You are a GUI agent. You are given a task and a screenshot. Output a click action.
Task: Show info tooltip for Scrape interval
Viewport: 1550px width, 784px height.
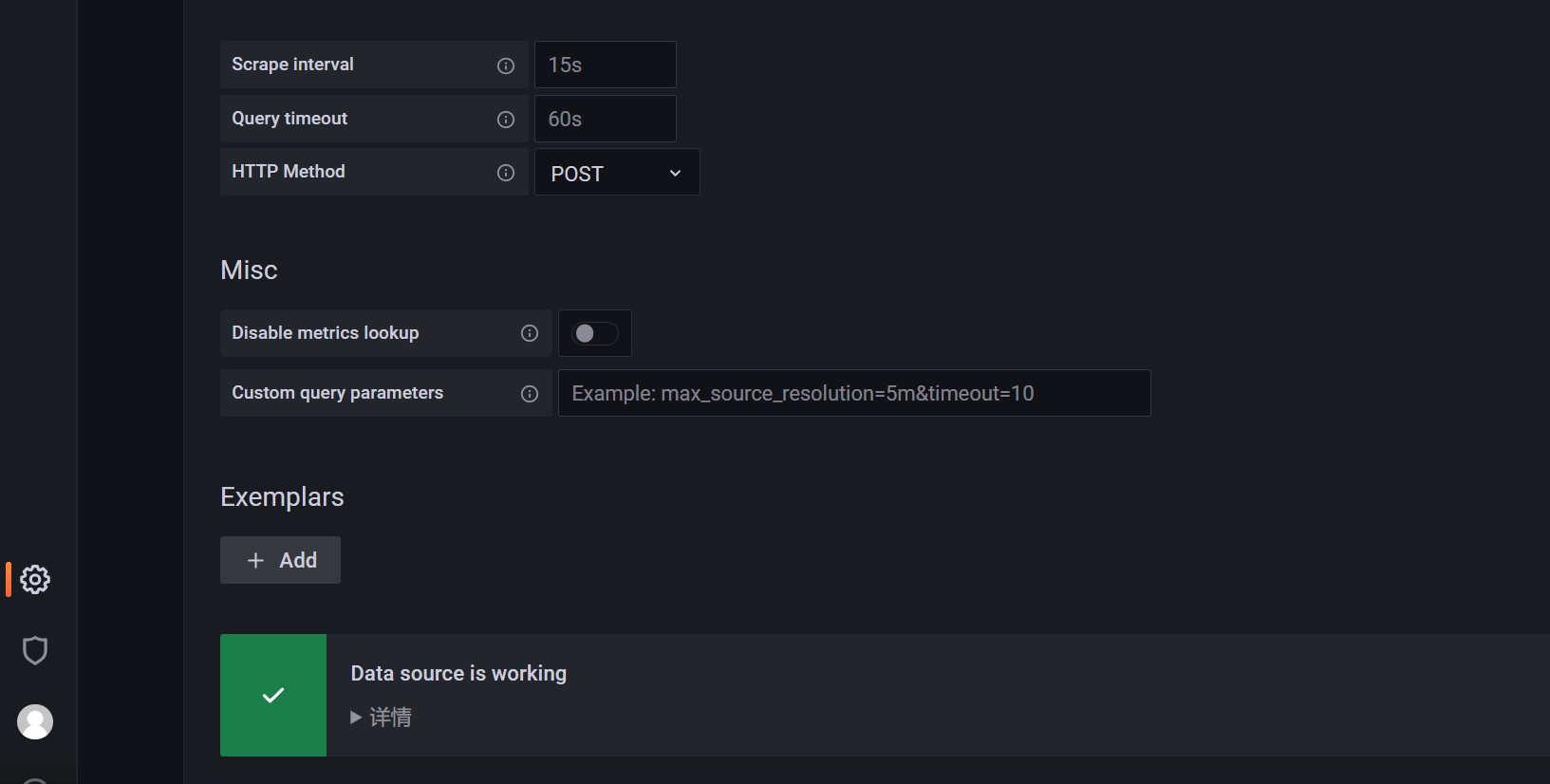506,65
